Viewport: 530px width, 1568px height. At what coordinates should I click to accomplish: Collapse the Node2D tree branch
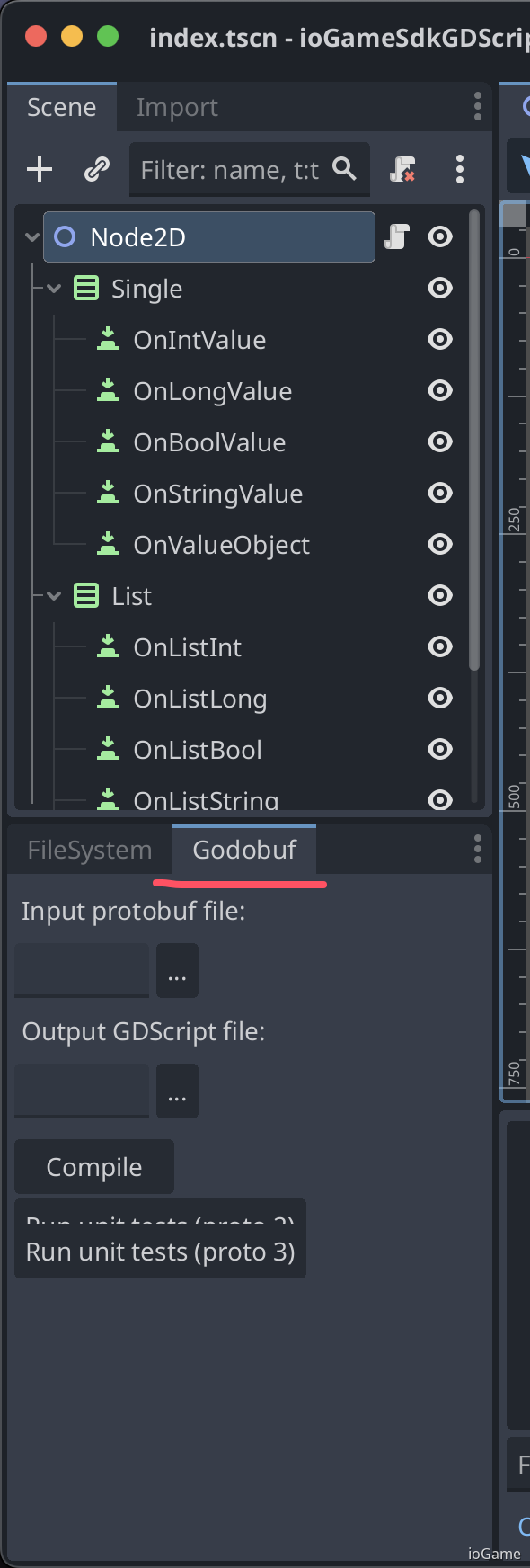pyautogui.click(x=31, y=236)
